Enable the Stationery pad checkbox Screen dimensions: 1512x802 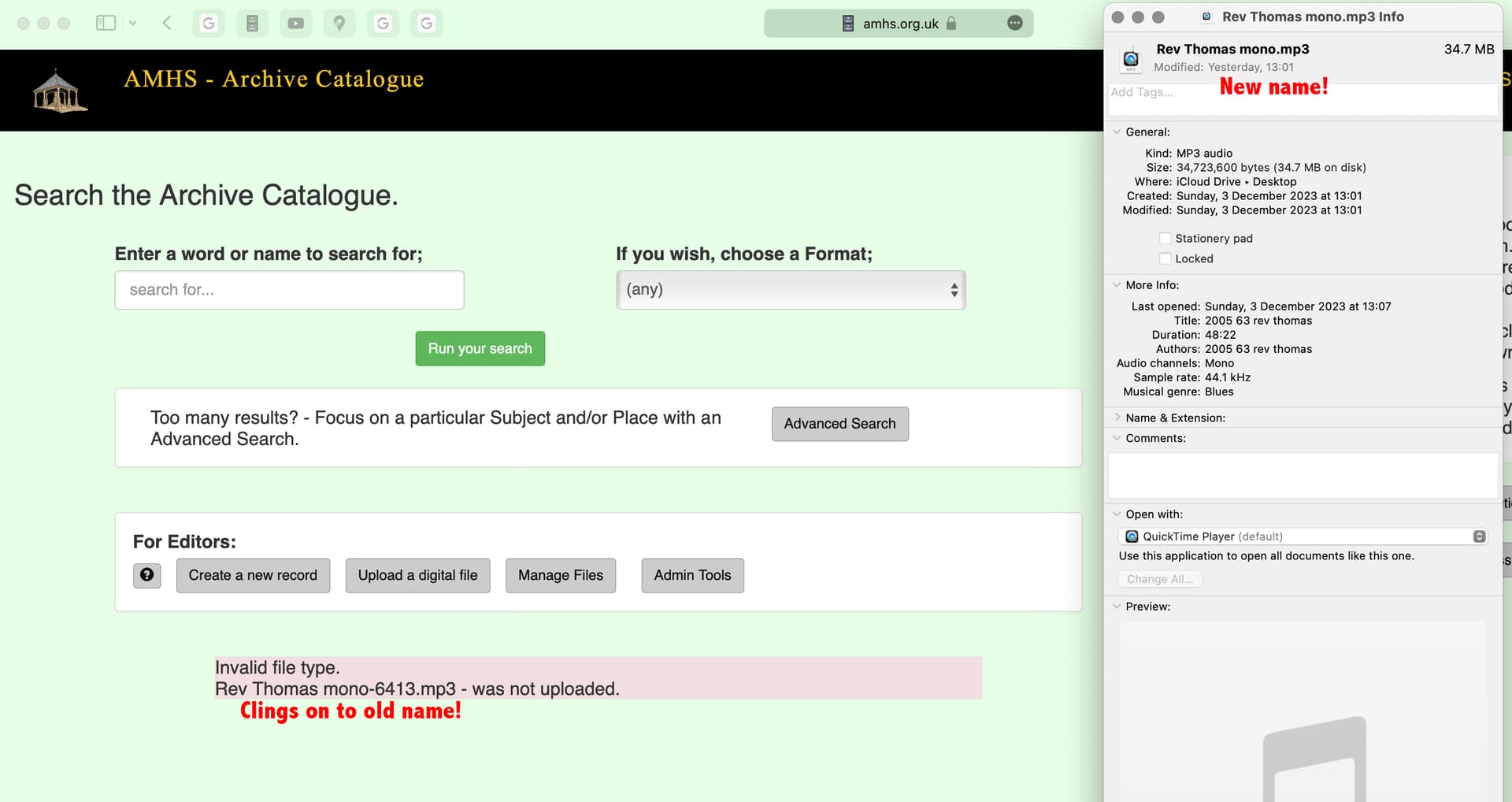(x=1165, y=238)
